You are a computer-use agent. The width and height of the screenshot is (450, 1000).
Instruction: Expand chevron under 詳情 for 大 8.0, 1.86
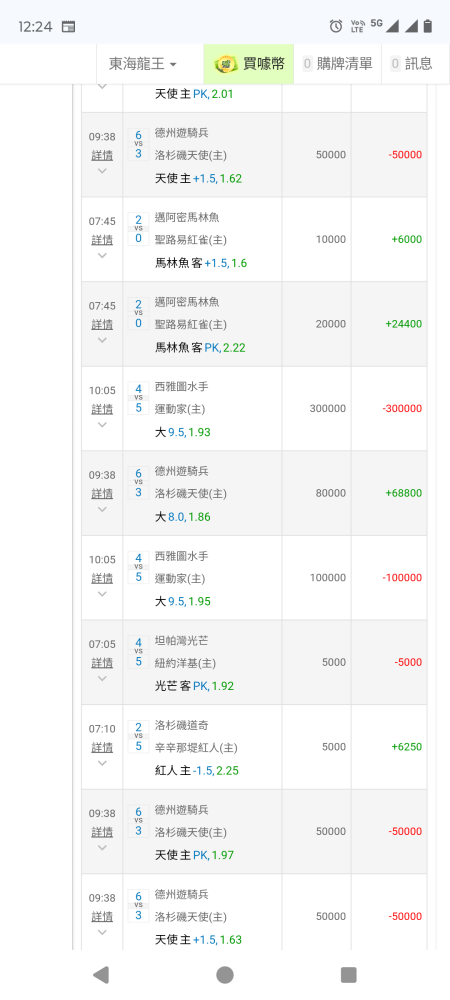pos(102,510)
